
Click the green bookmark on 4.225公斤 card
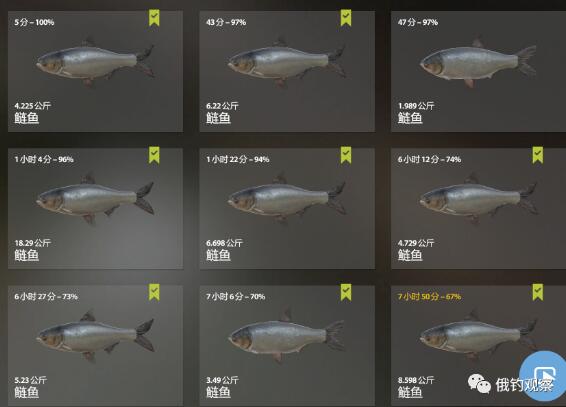pos(154,18)
